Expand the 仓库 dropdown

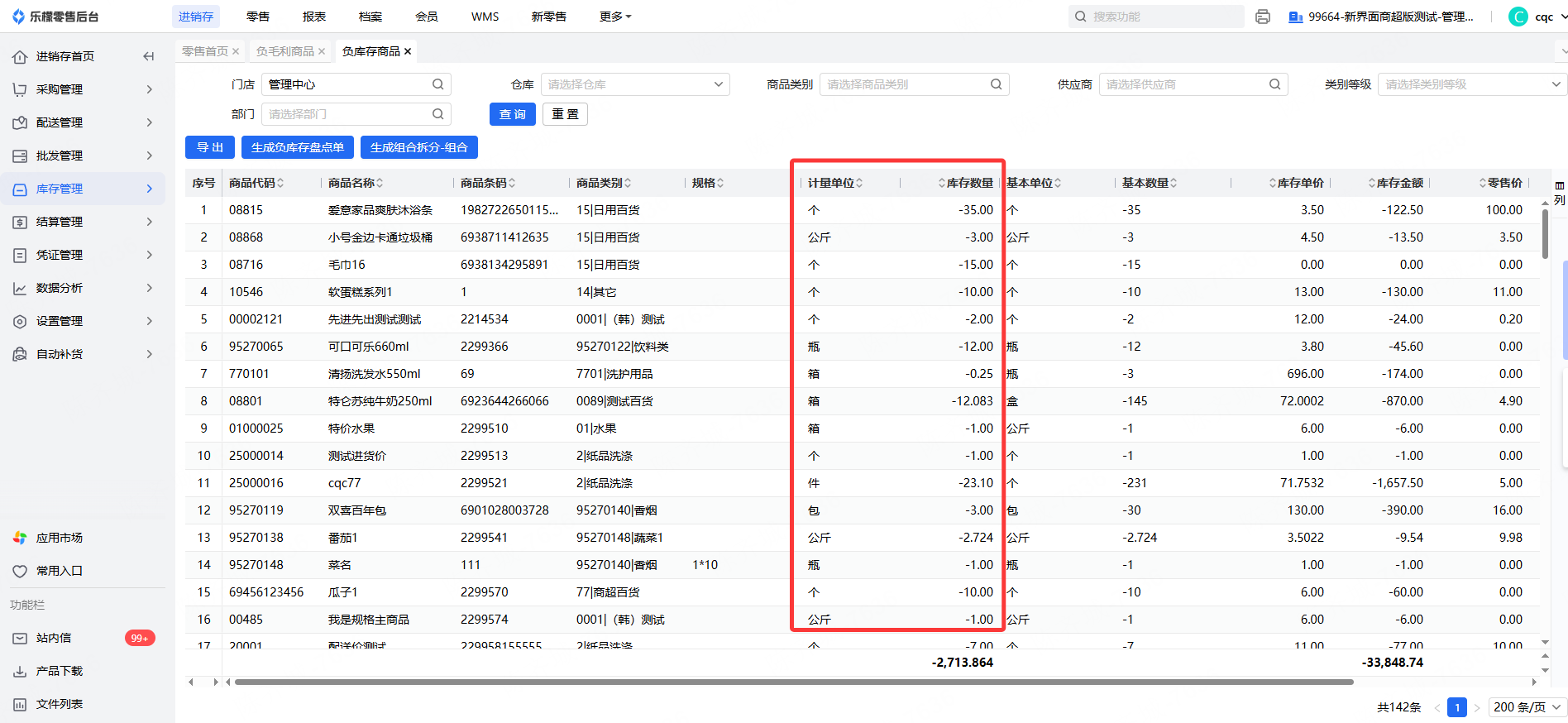(718, 84)
